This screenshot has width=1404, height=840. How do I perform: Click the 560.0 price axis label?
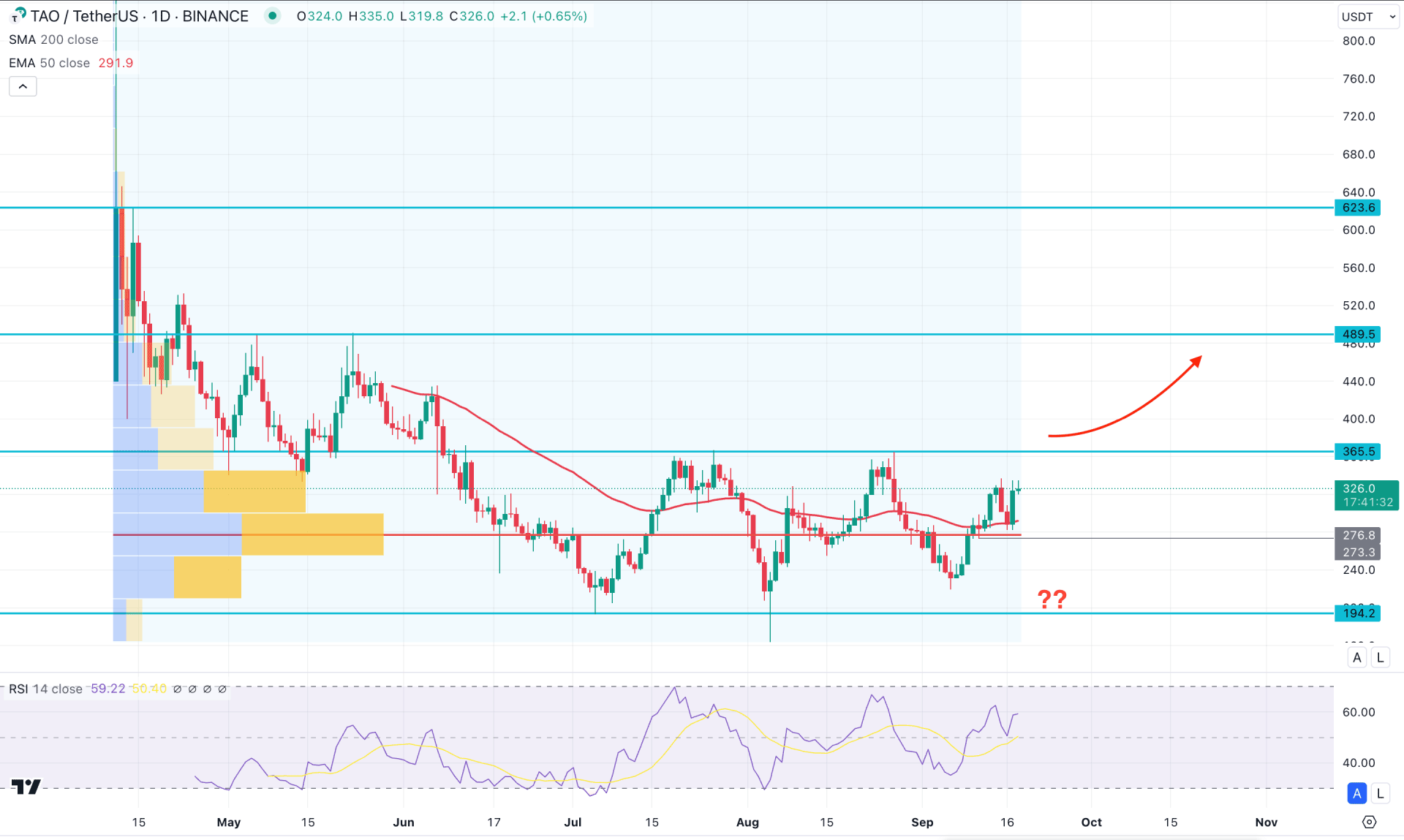(x=1359, y=268)
